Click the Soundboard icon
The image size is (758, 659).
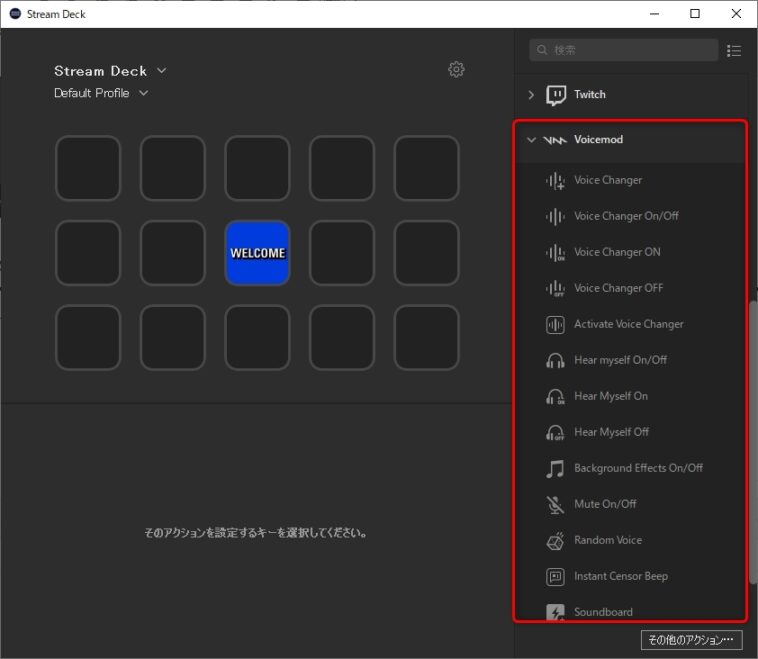click(555, 612)
